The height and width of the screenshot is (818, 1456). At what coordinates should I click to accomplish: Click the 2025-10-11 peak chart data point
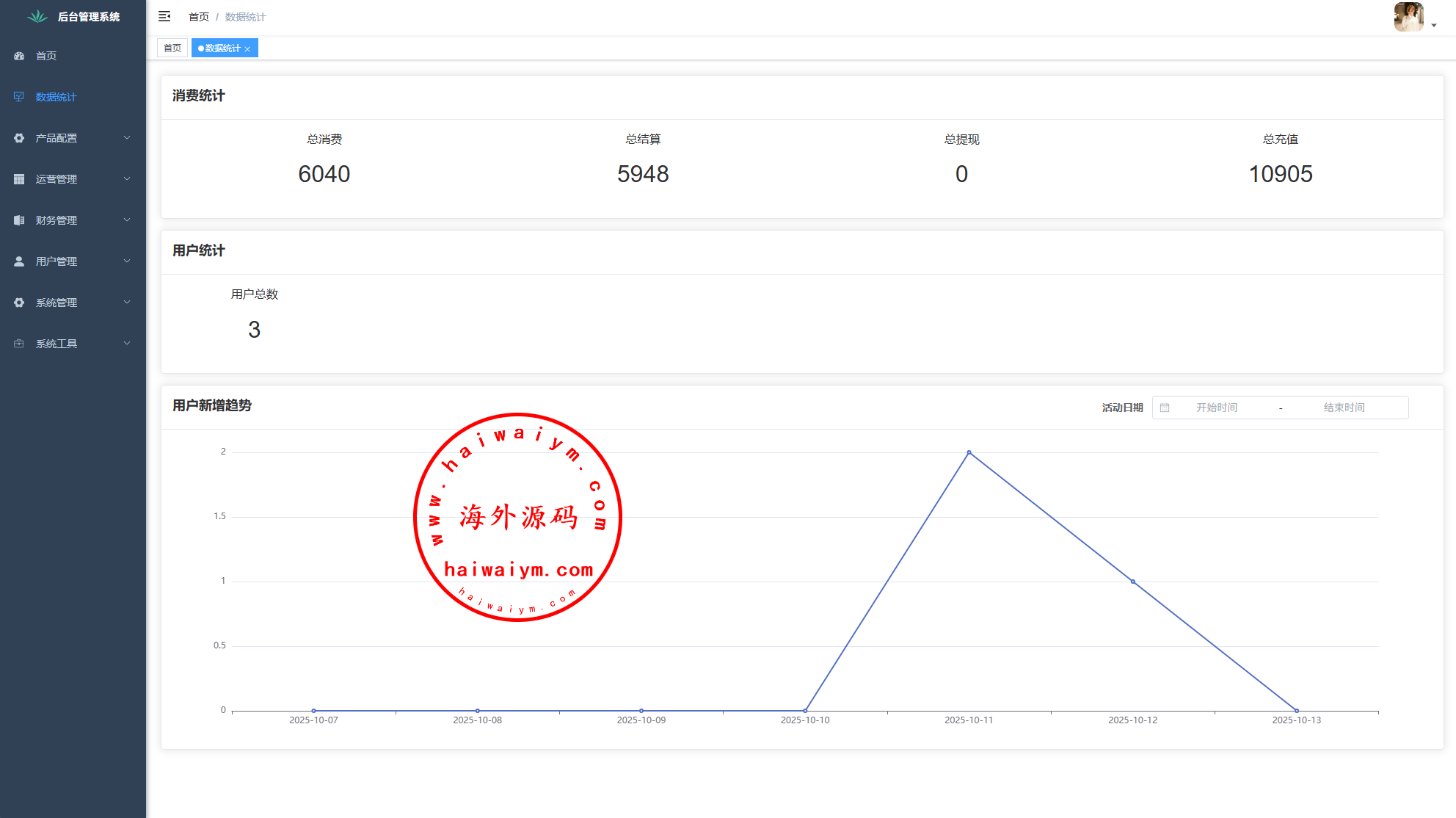[969, 452]
